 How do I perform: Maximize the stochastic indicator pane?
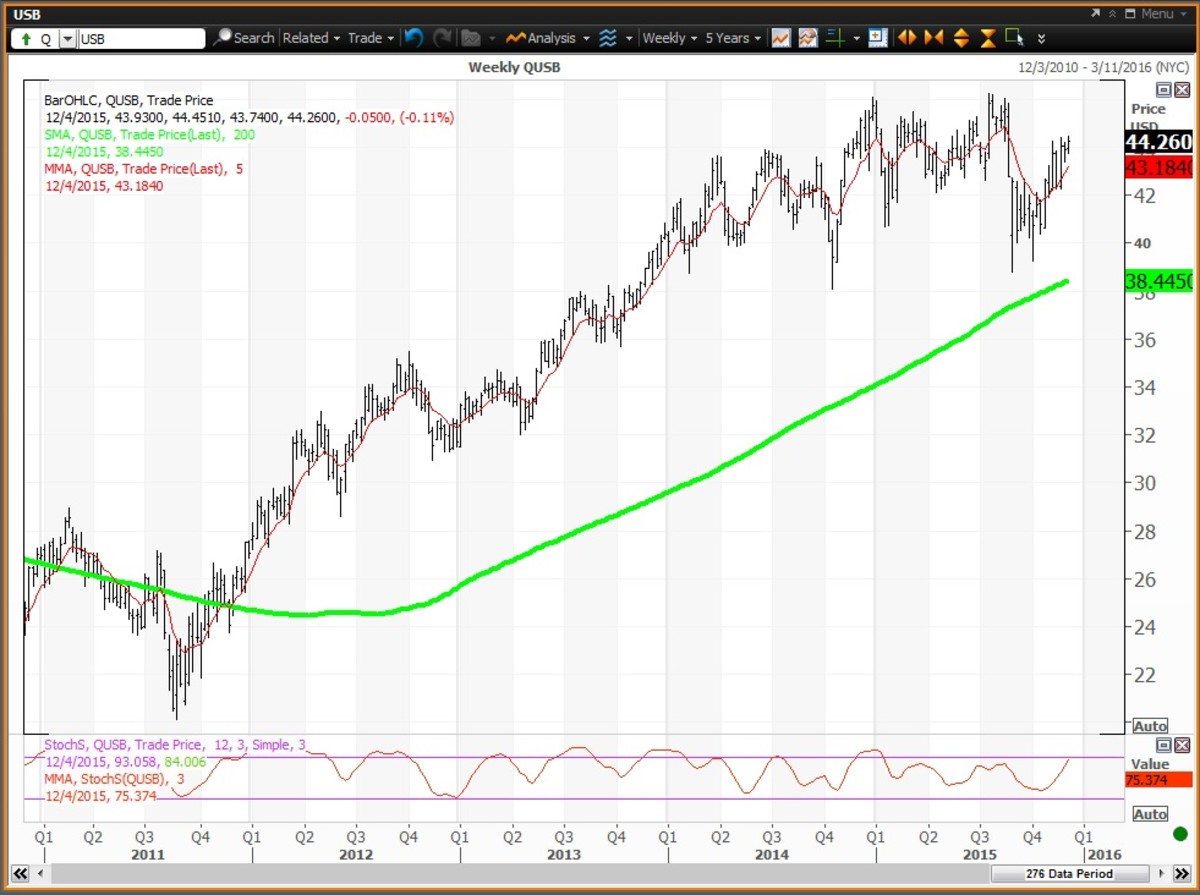click(x=1164, y=746)
